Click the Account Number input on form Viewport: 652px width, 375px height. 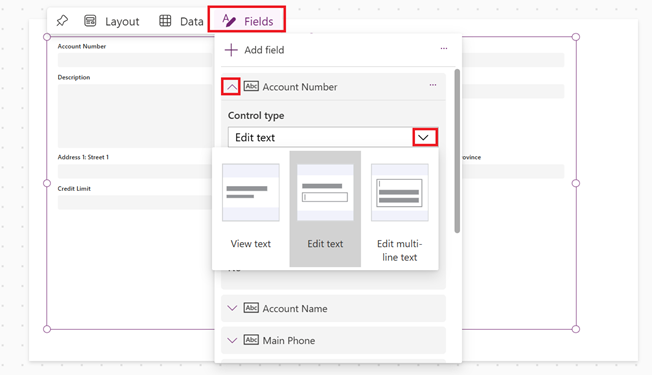pyautogui.click(x=136, y=60)
